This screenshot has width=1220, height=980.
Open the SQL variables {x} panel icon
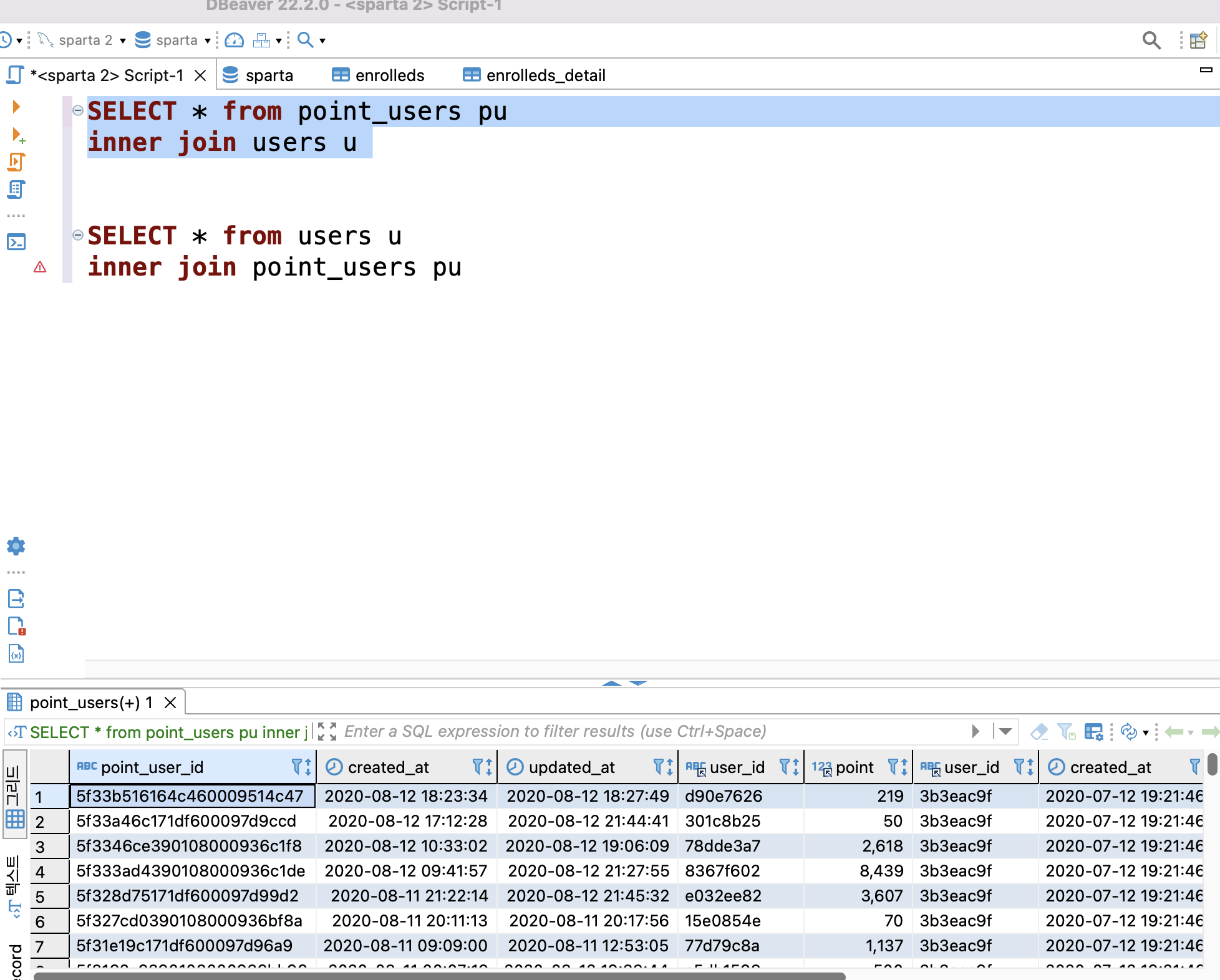(x=16, y=653)
